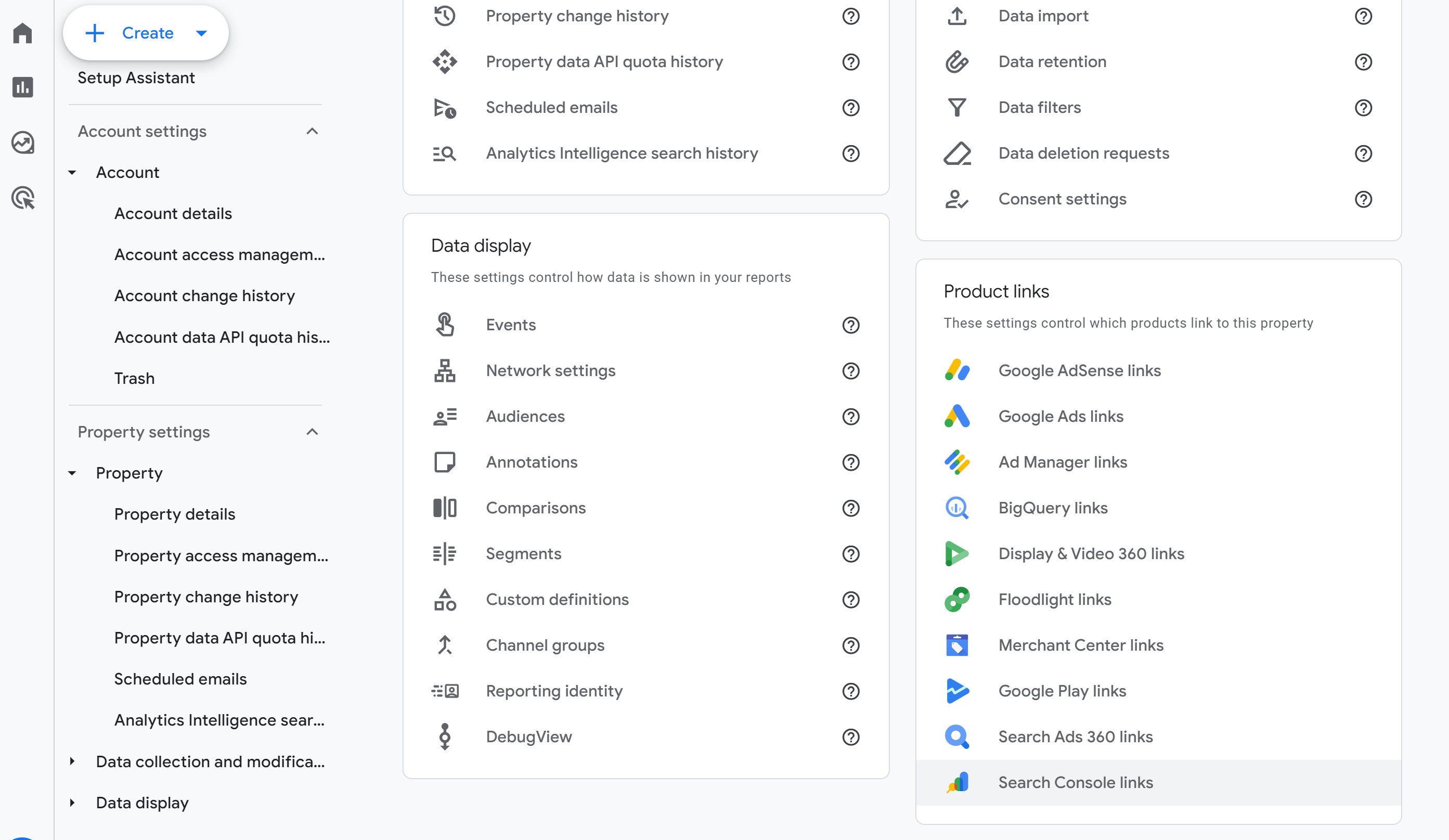This screenshot has height=840, width=1449.
Task: Click the Data filters funnel icon
Action: tap(957, 108)
